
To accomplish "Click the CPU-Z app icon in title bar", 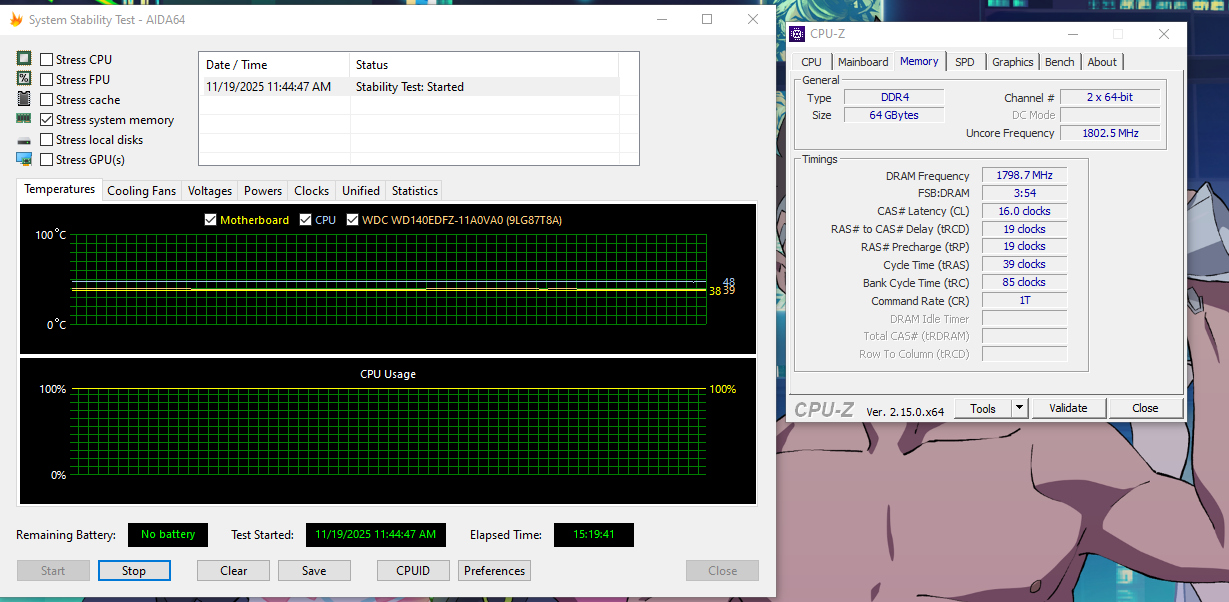I will [x=797, y=34].
